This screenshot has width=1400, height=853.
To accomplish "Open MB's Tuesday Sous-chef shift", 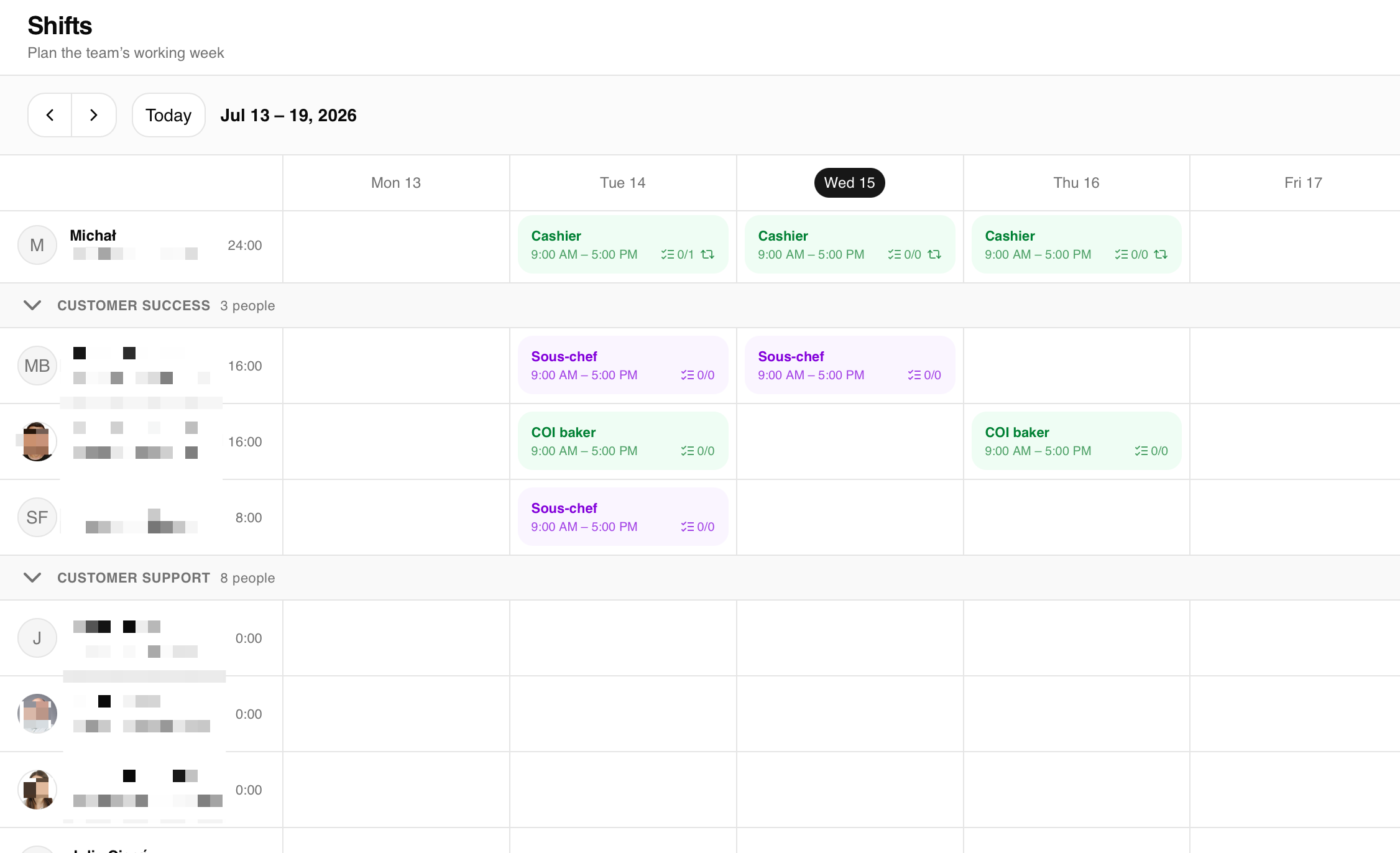I will pos(623,366).
